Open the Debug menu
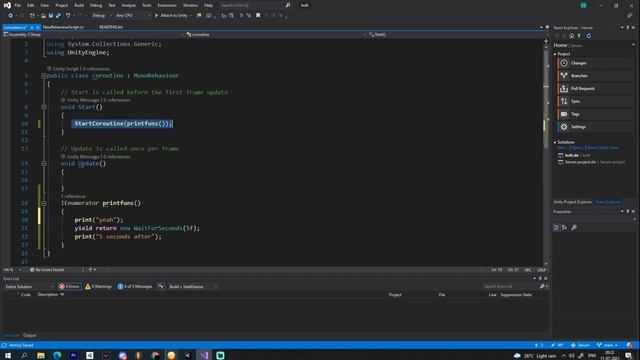This screenshot has width=640, height=360. tap(96, 5)
